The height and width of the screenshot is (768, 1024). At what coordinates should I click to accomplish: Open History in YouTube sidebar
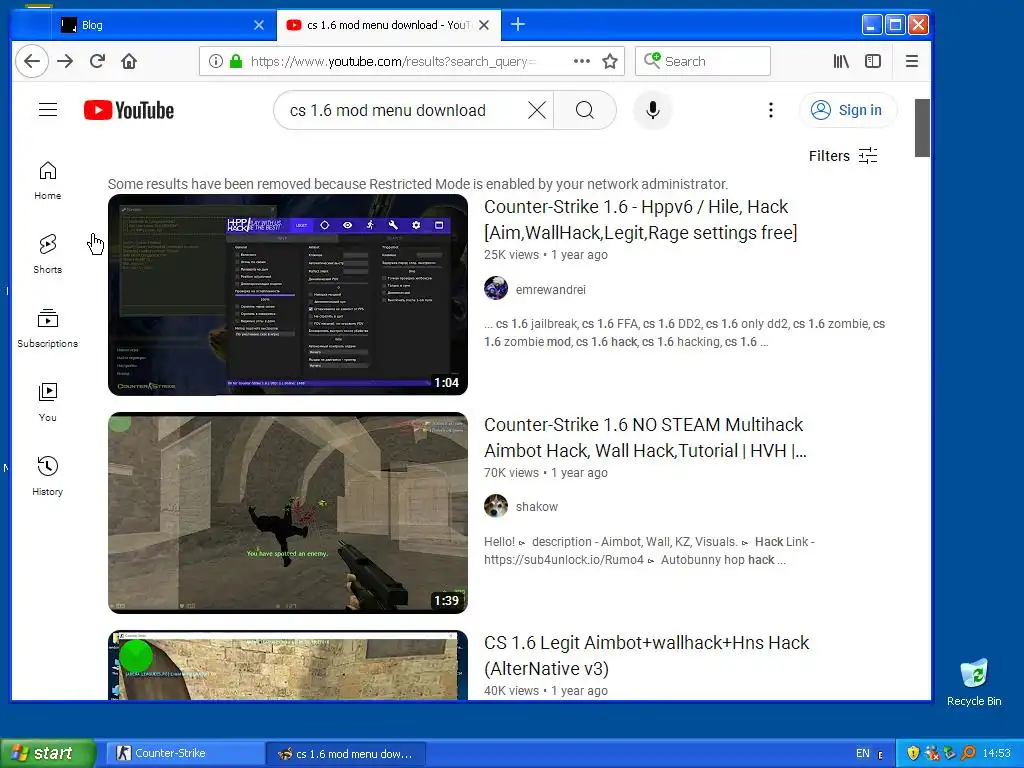(x=48, y=476)
